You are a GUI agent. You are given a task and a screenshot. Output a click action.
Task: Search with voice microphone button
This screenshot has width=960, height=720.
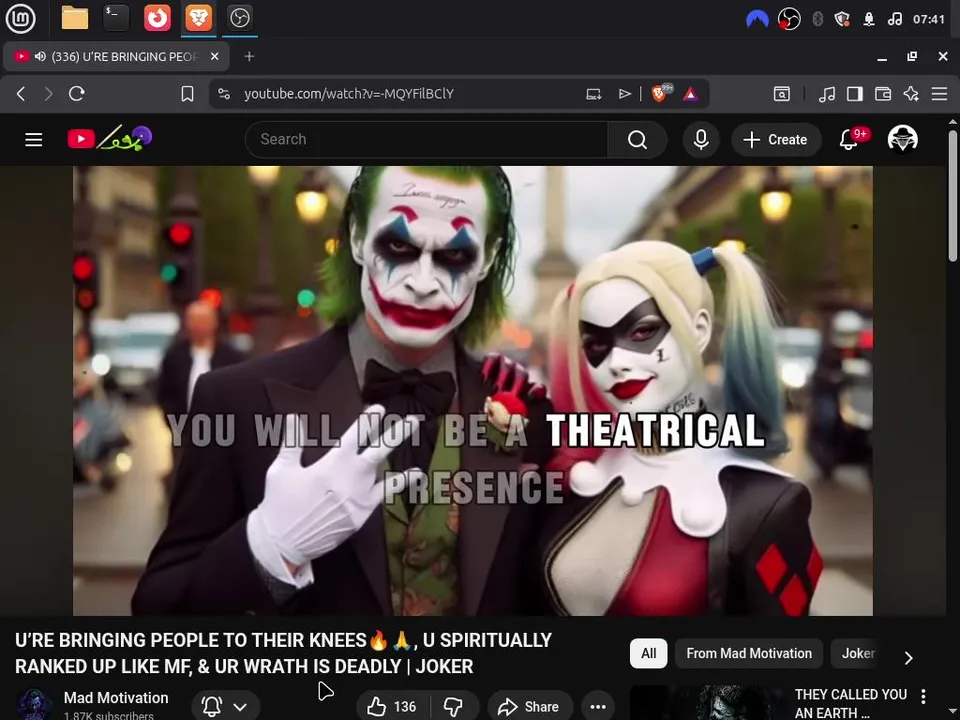[701, 140]
